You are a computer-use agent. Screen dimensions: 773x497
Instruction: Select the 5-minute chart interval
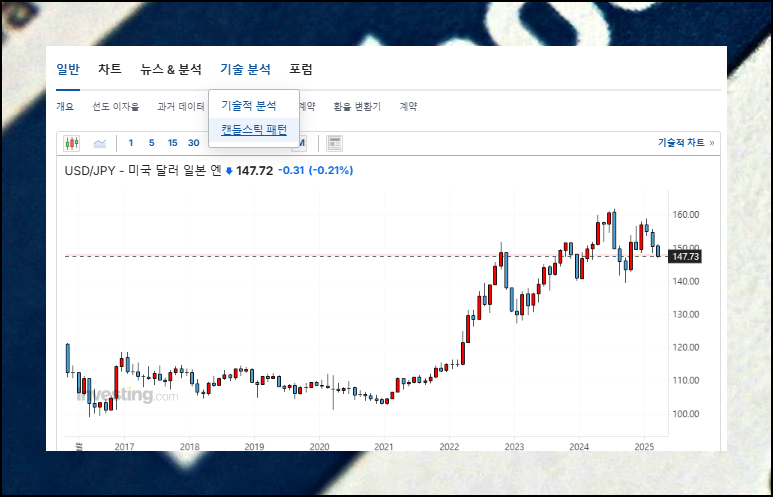point(151,143)
